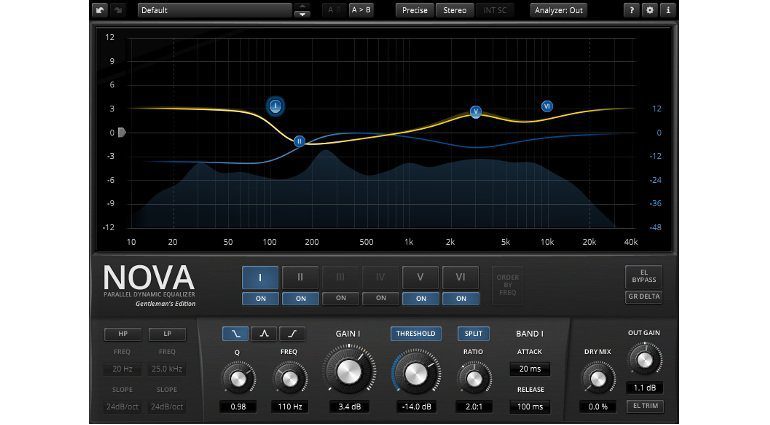Select the low shelf filter shape
This screenshot has height=425, width=770.
tap(235, 334)
